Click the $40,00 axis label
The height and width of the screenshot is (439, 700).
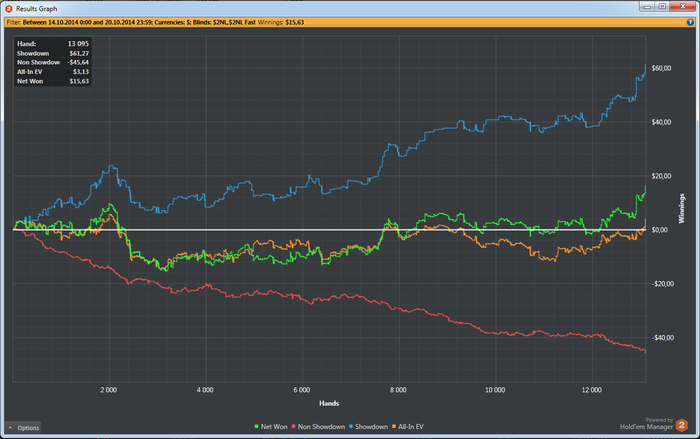pyautogui.click(x=661, y=122)
